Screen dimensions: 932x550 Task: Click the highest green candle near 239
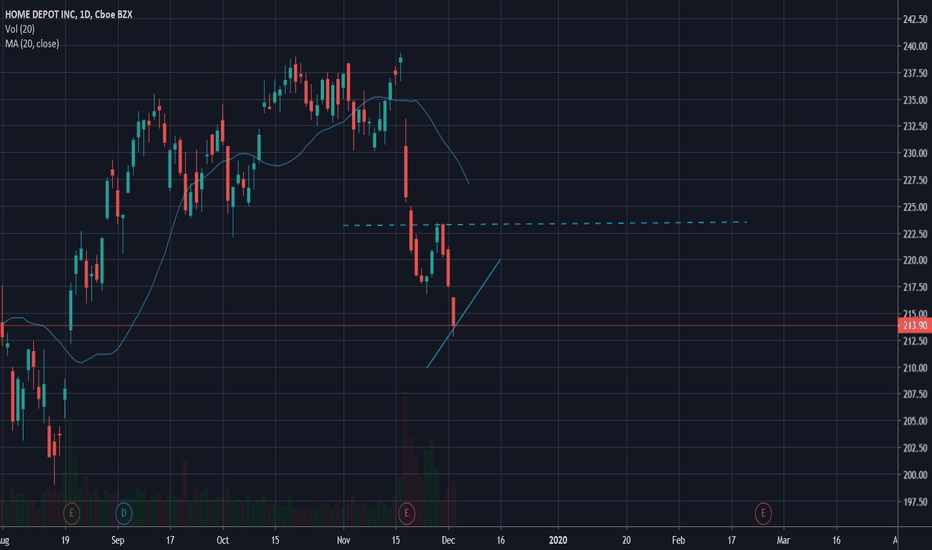pos(401,60)
